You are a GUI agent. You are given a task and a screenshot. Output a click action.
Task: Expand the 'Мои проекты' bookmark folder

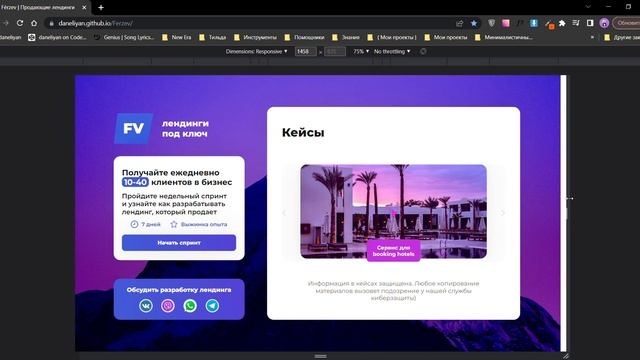click(446, 37)
